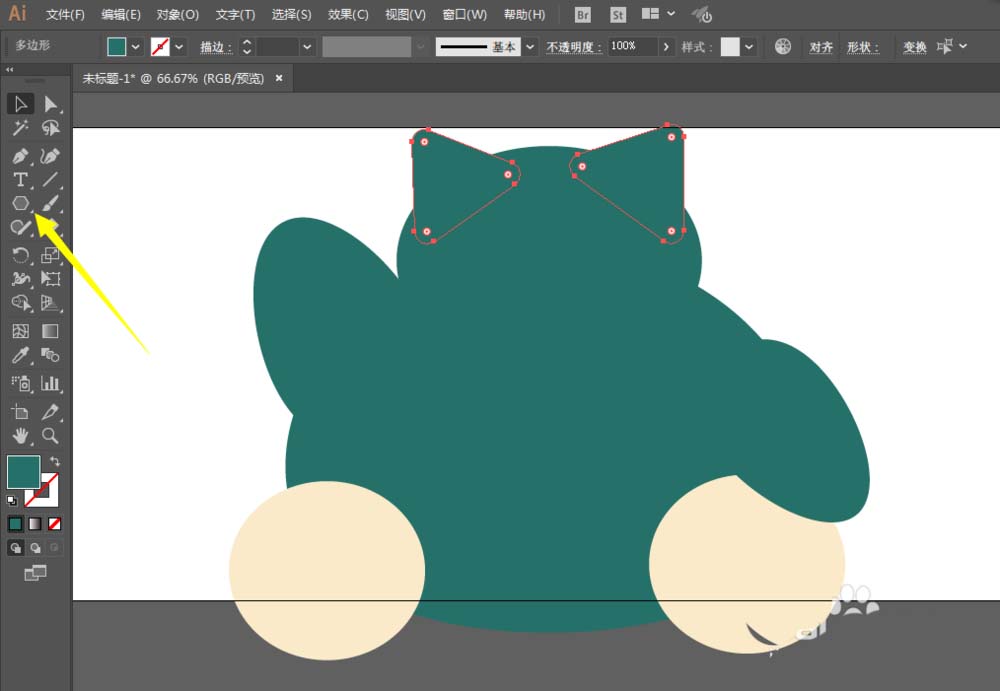Select the Shape Builder tool
The image size is (1000, 691).
[20, 302]
